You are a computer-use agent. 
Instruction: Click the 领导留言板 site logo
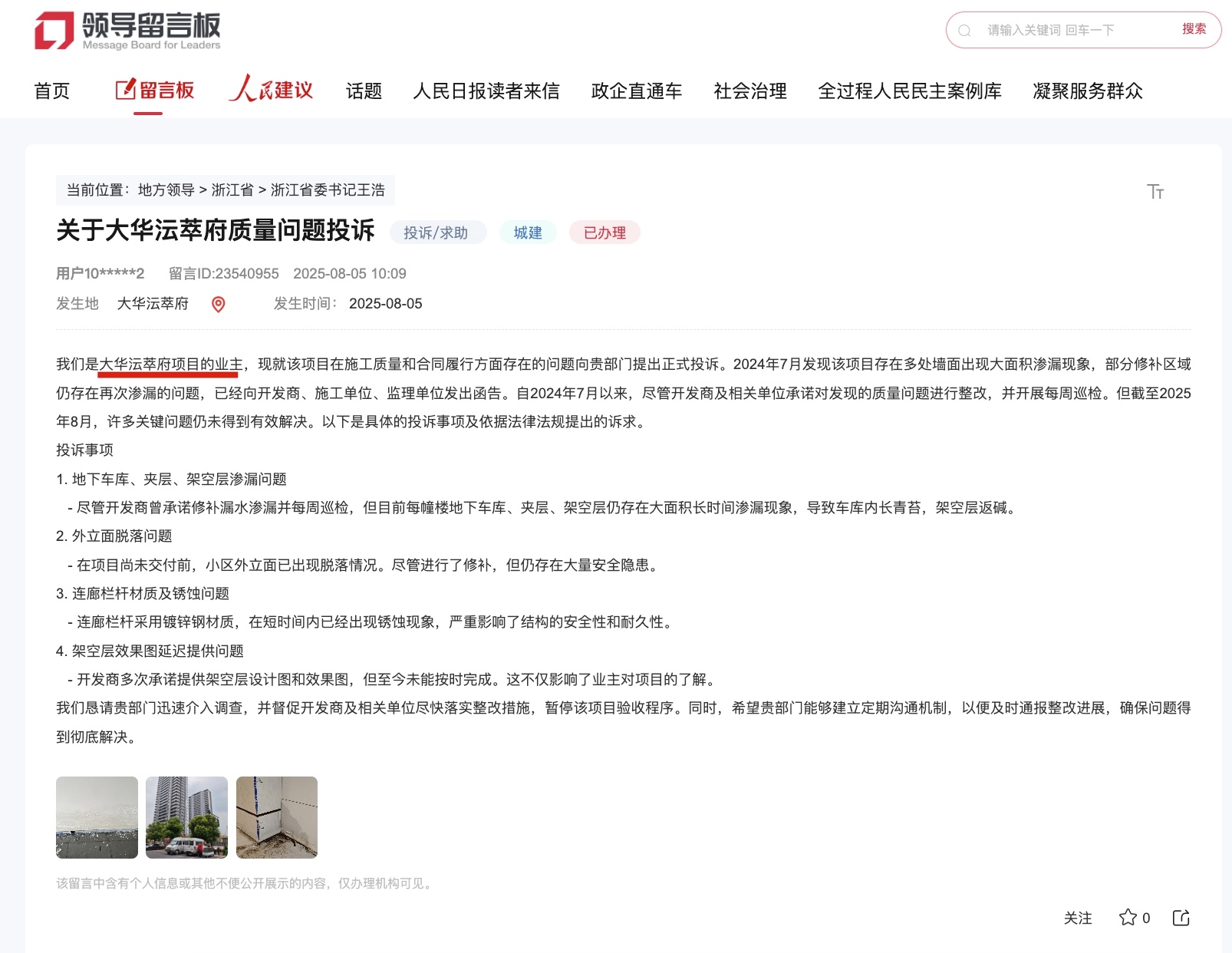[x=127, y=31]
